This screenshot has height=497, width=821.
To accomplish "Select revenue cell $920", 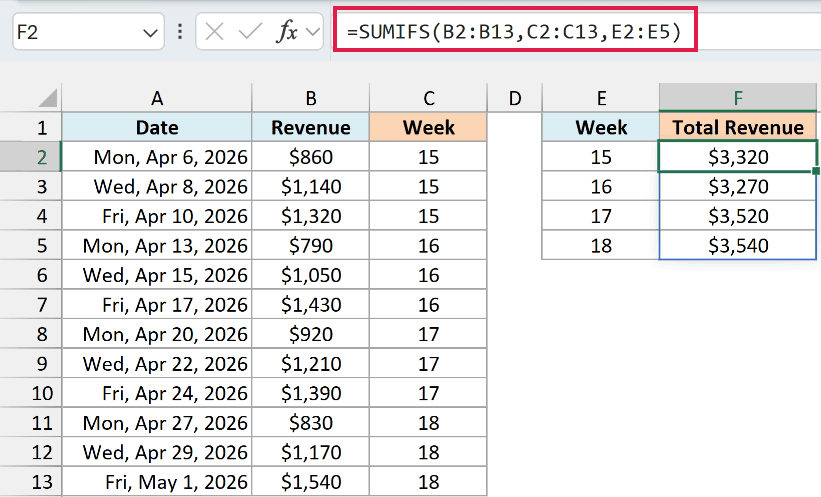I will (x=310, y=334).
